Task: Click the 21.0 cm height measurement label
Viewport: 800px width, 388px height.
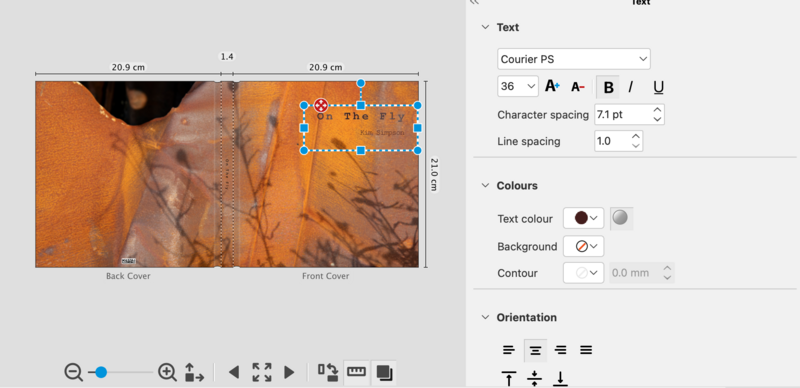Action: tap(434, 174)
